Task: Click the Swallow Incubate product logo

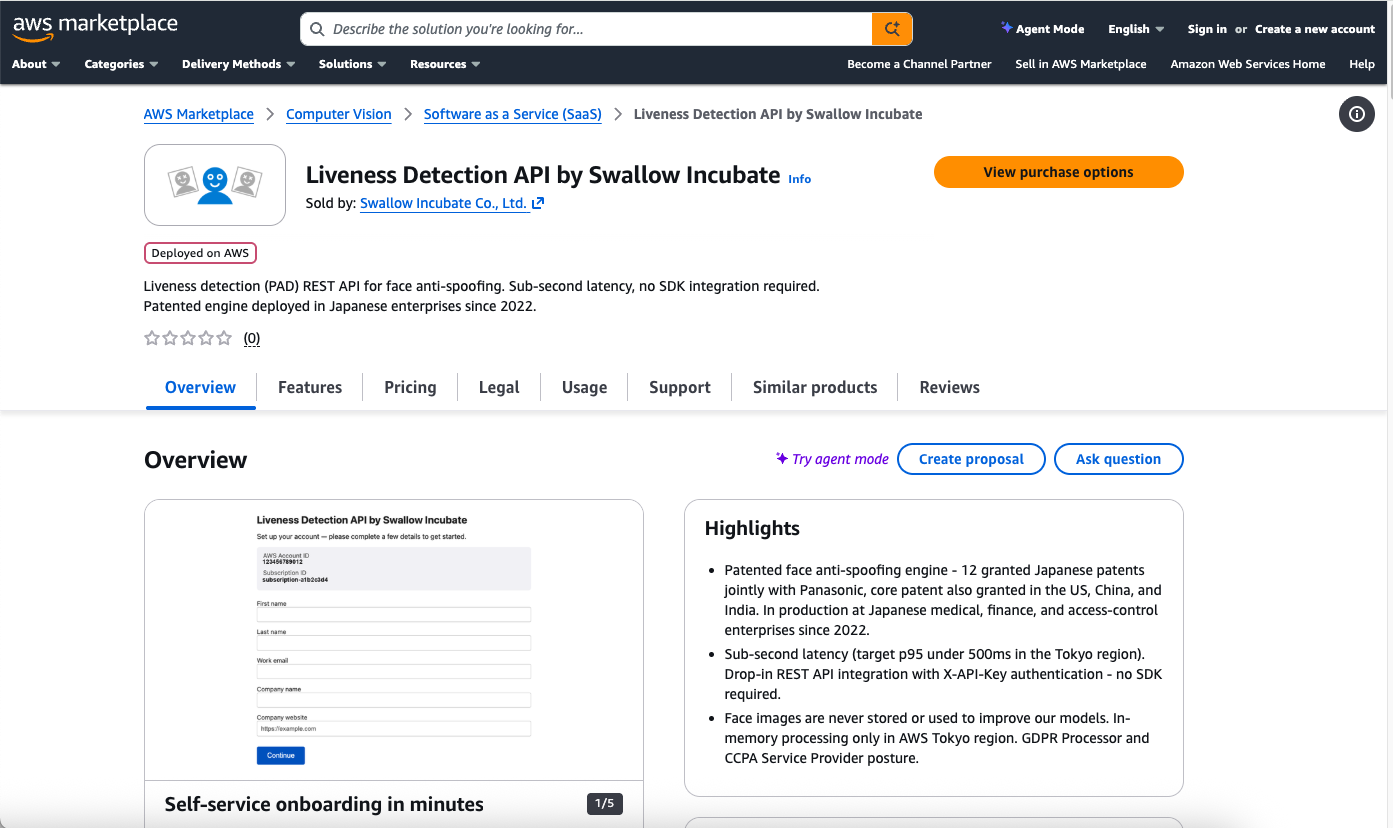Action: (215, 185)
